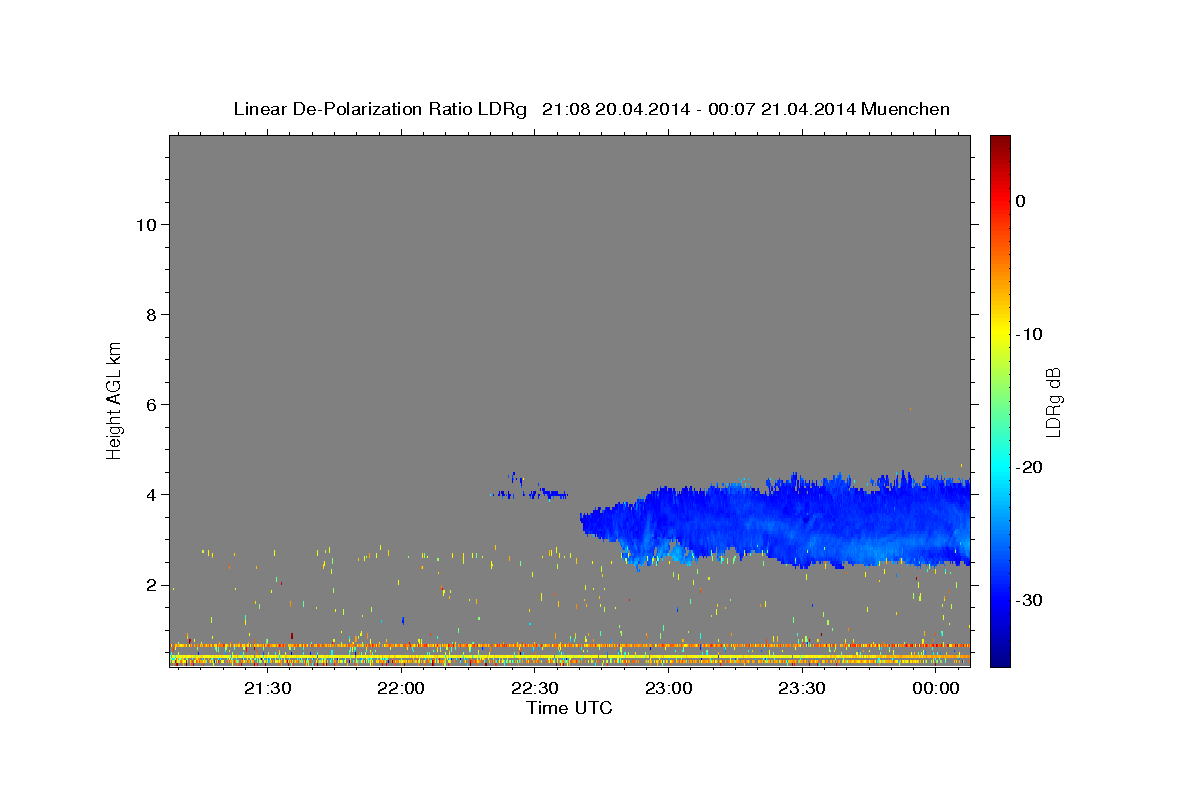1200x800 pixels.
Task: Click the colorbar at the -10 dB yellow
Action: [1000, 334]
